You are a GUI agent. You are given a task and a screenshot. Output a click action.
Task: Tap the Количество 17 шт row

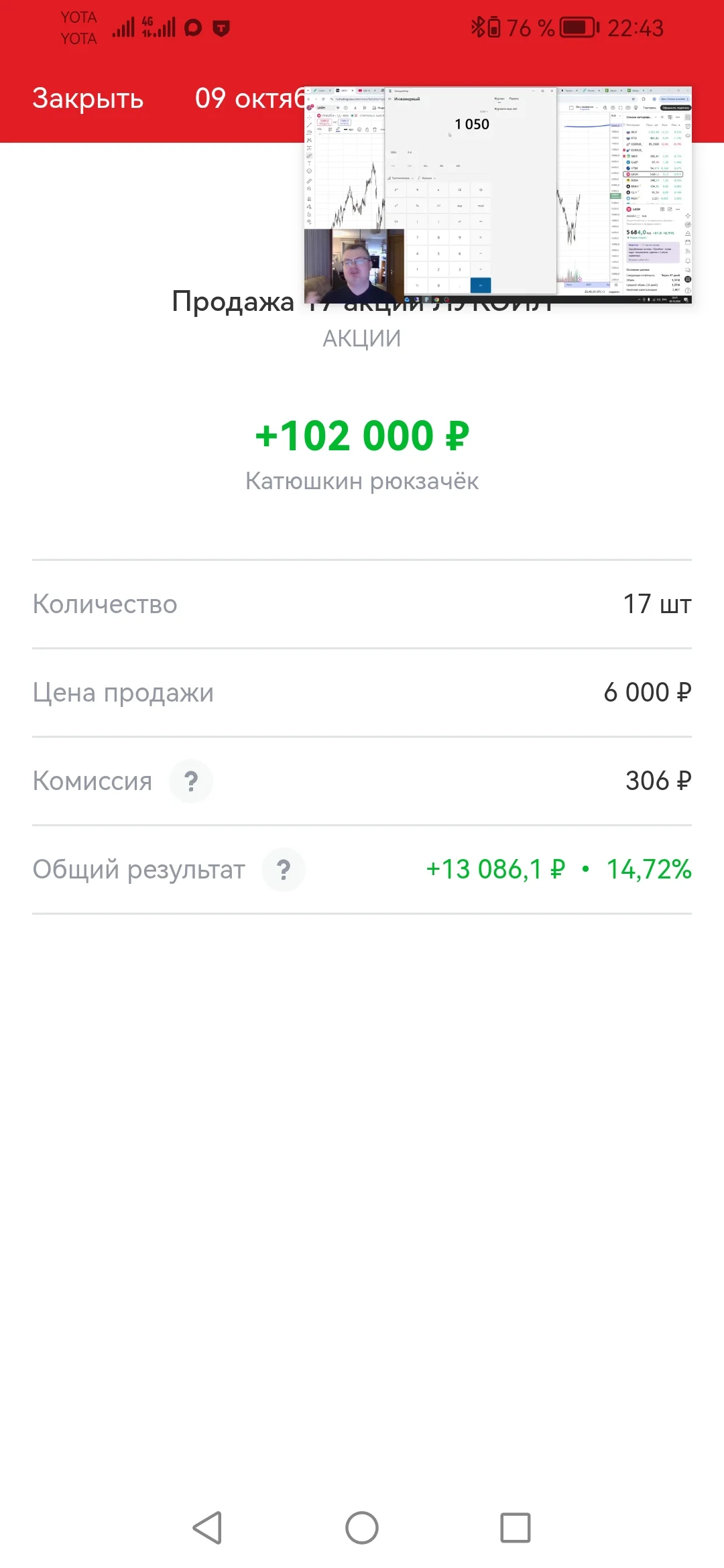click(362, 604)
